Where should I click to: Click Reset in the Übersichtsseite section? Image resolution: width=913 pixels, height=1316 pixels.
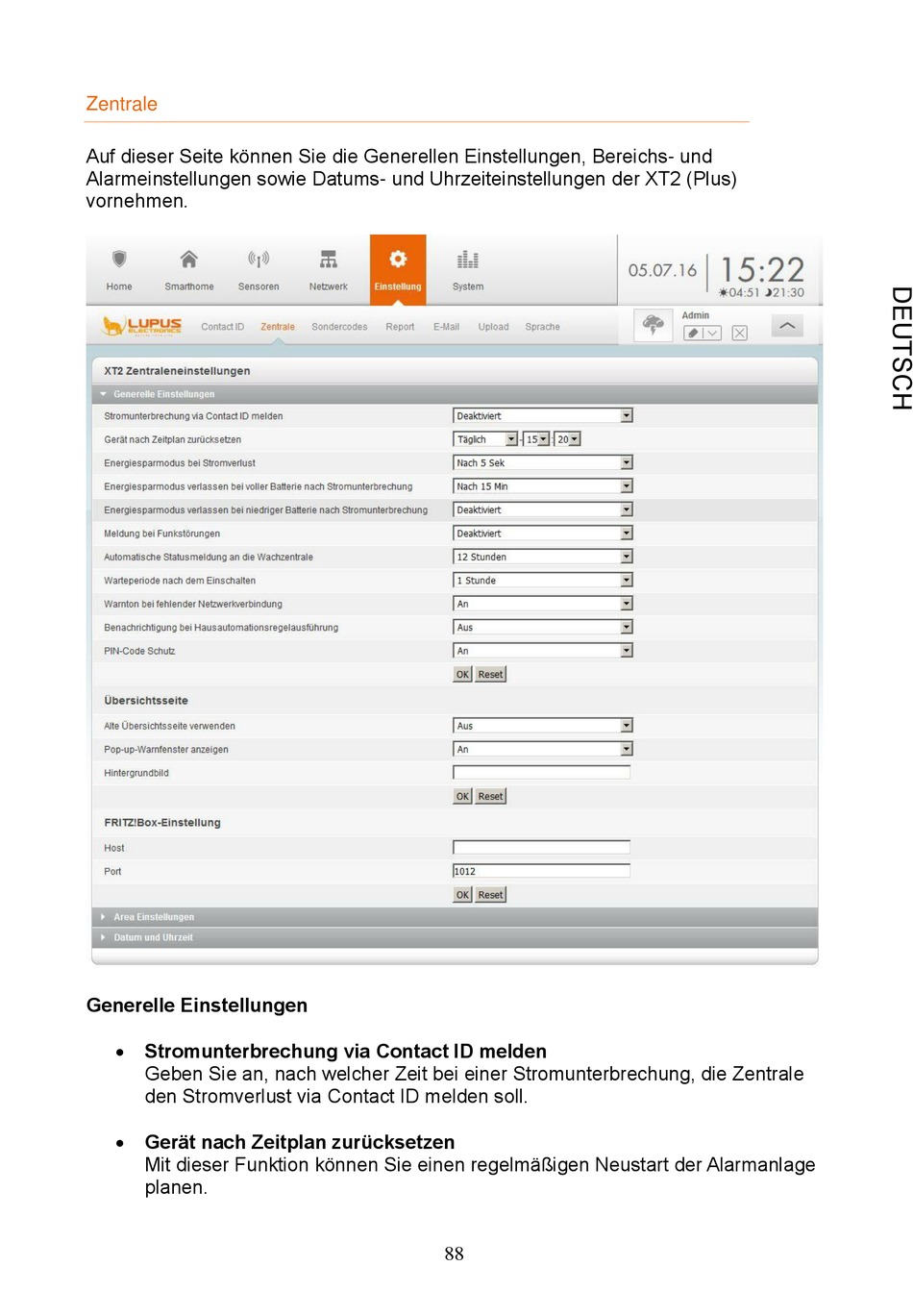pyautogui.click(x=490, y=796)
